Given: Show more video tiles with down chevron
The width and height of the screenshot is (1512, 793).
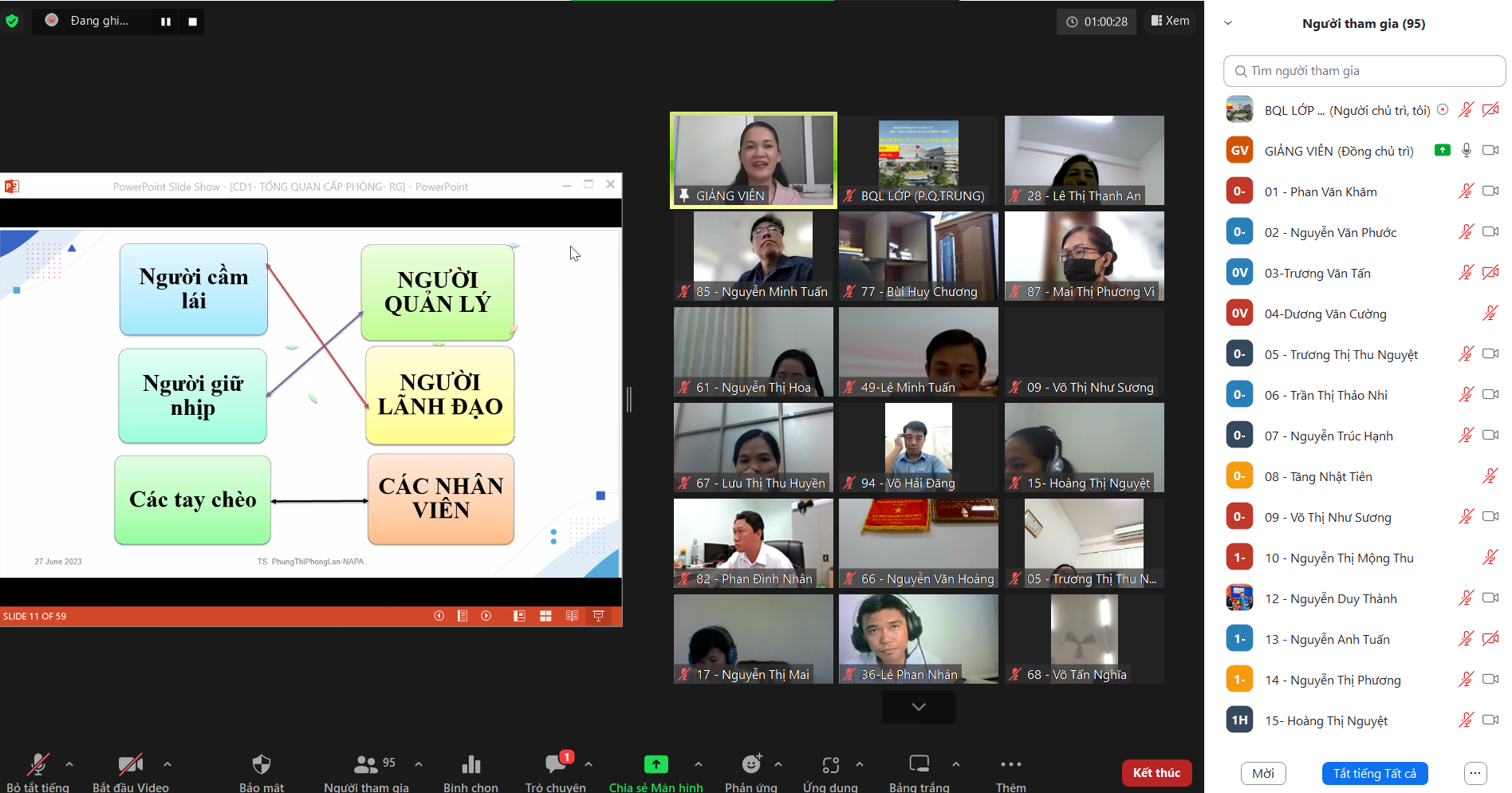Looking at the screenshot, I should (x=918, y=707).
